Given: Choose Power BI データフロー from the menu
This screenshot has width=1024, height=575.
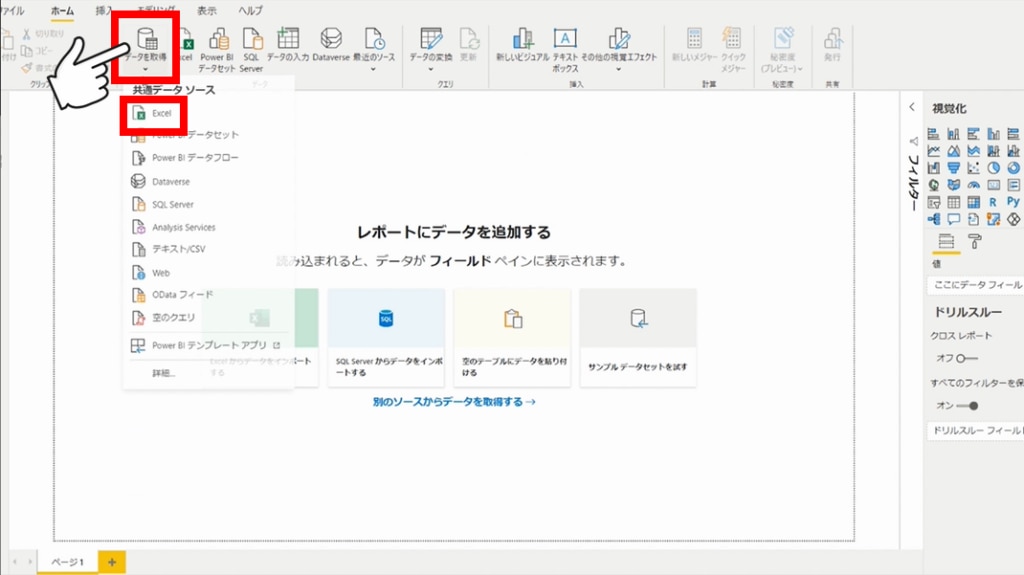Looking at the screenshot, I should click(x=208, y=157).
